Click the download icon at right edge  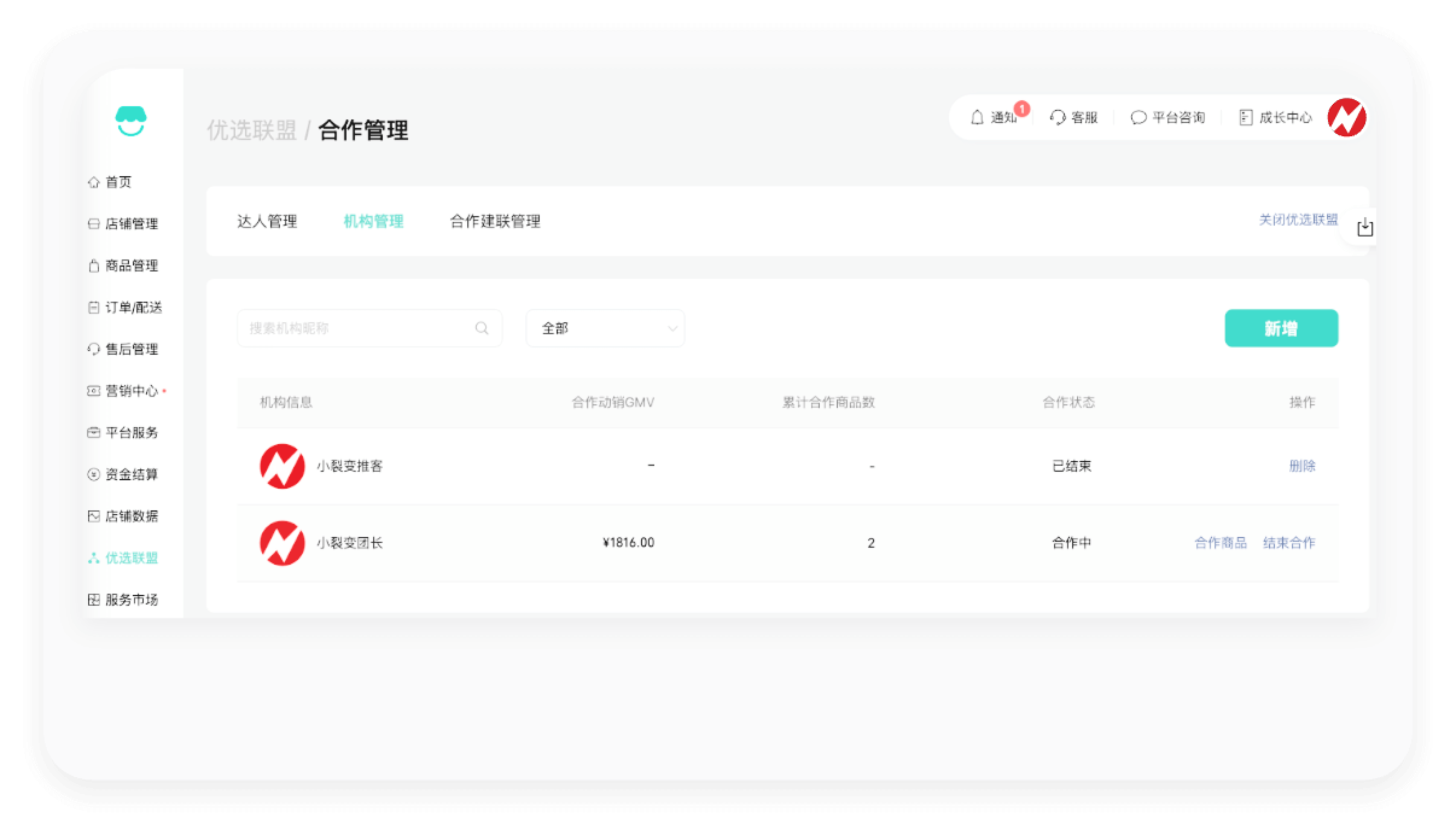[1365, 227]
